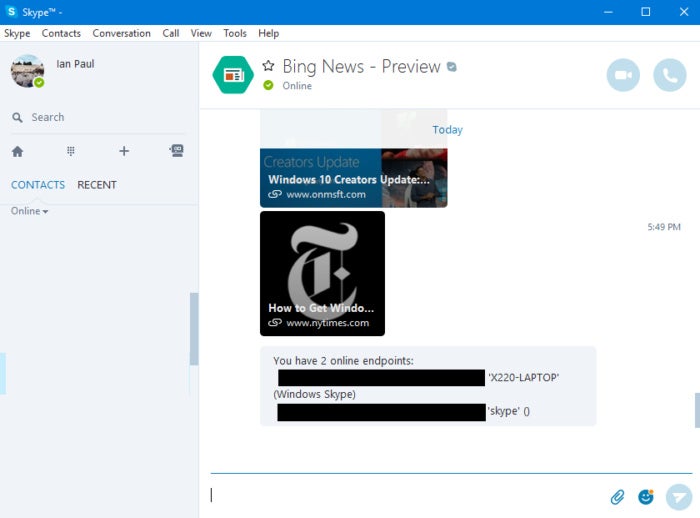Open the View menu
Viewport: 700px width, 518px height.
201,33
